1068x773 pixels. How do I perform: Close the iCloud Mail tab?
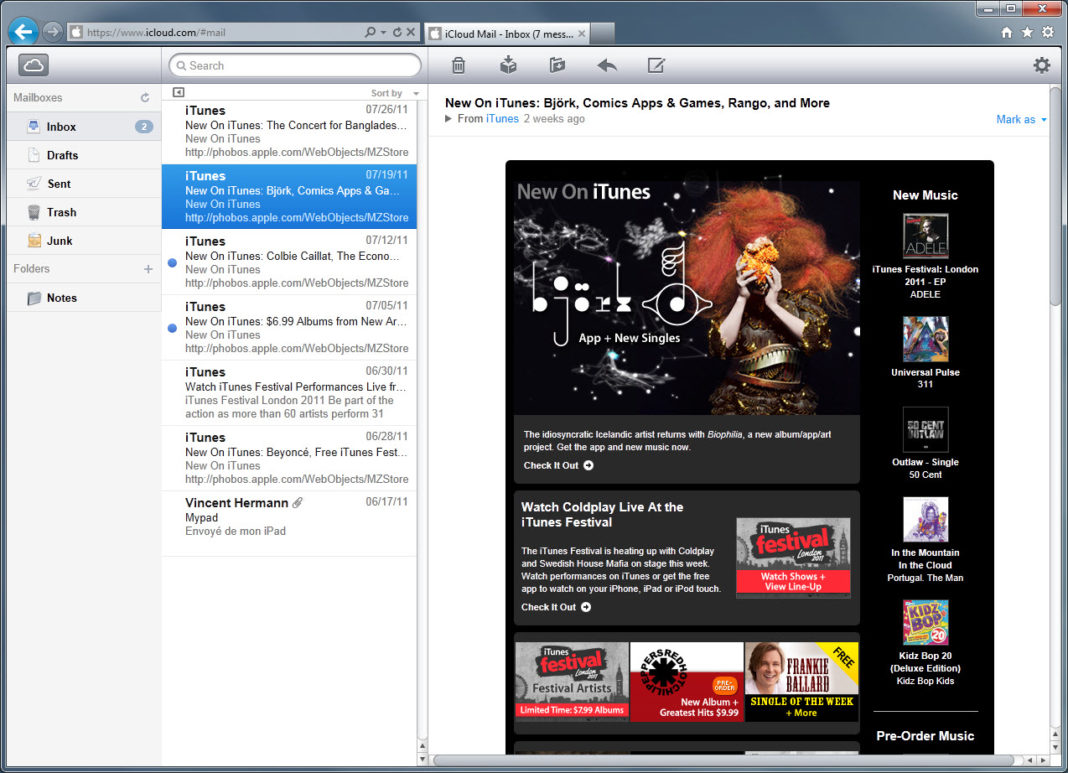click(x=582, y=33)
